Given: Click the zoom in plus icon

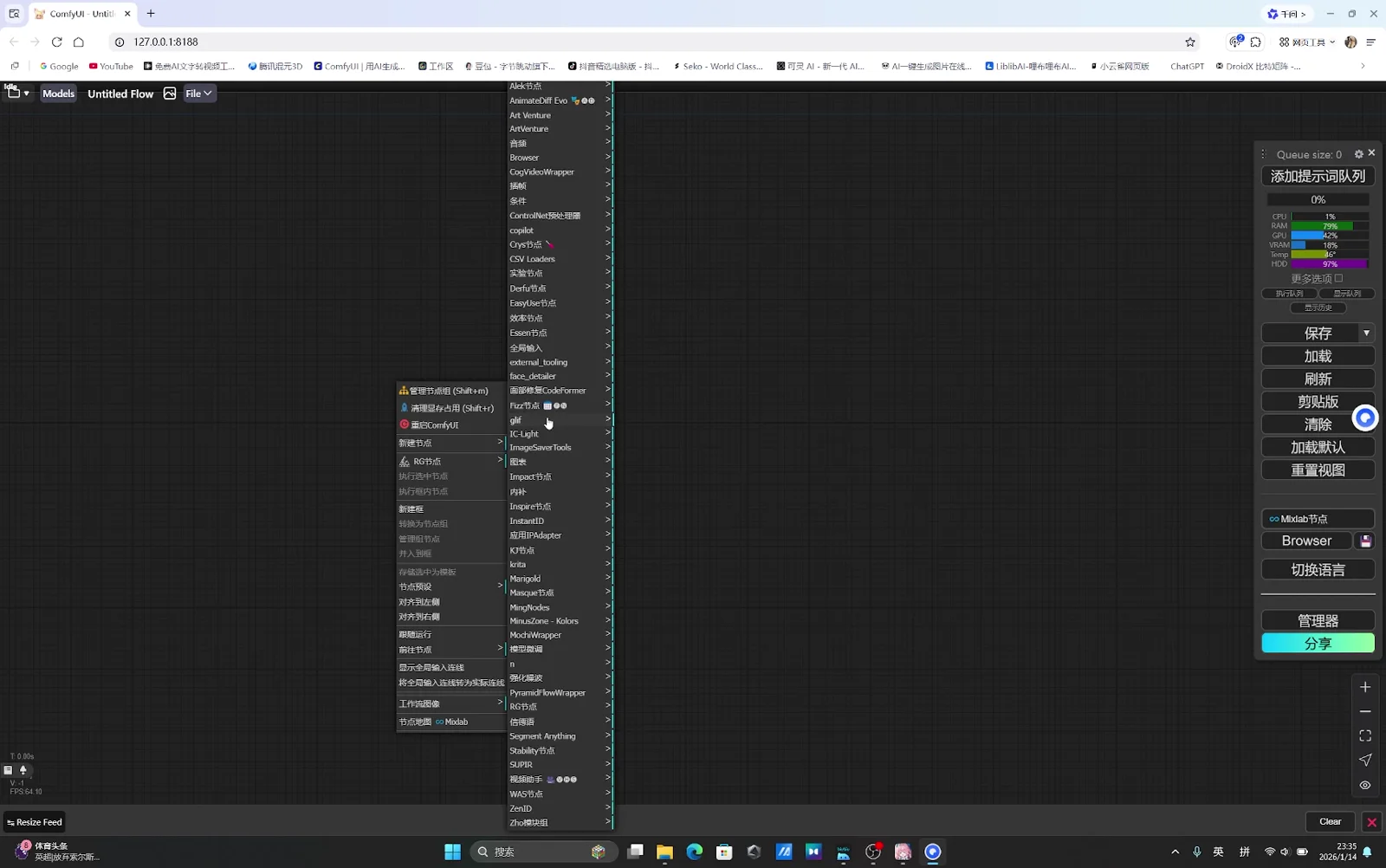Looking at the screenshot, I should (1365, 687).
